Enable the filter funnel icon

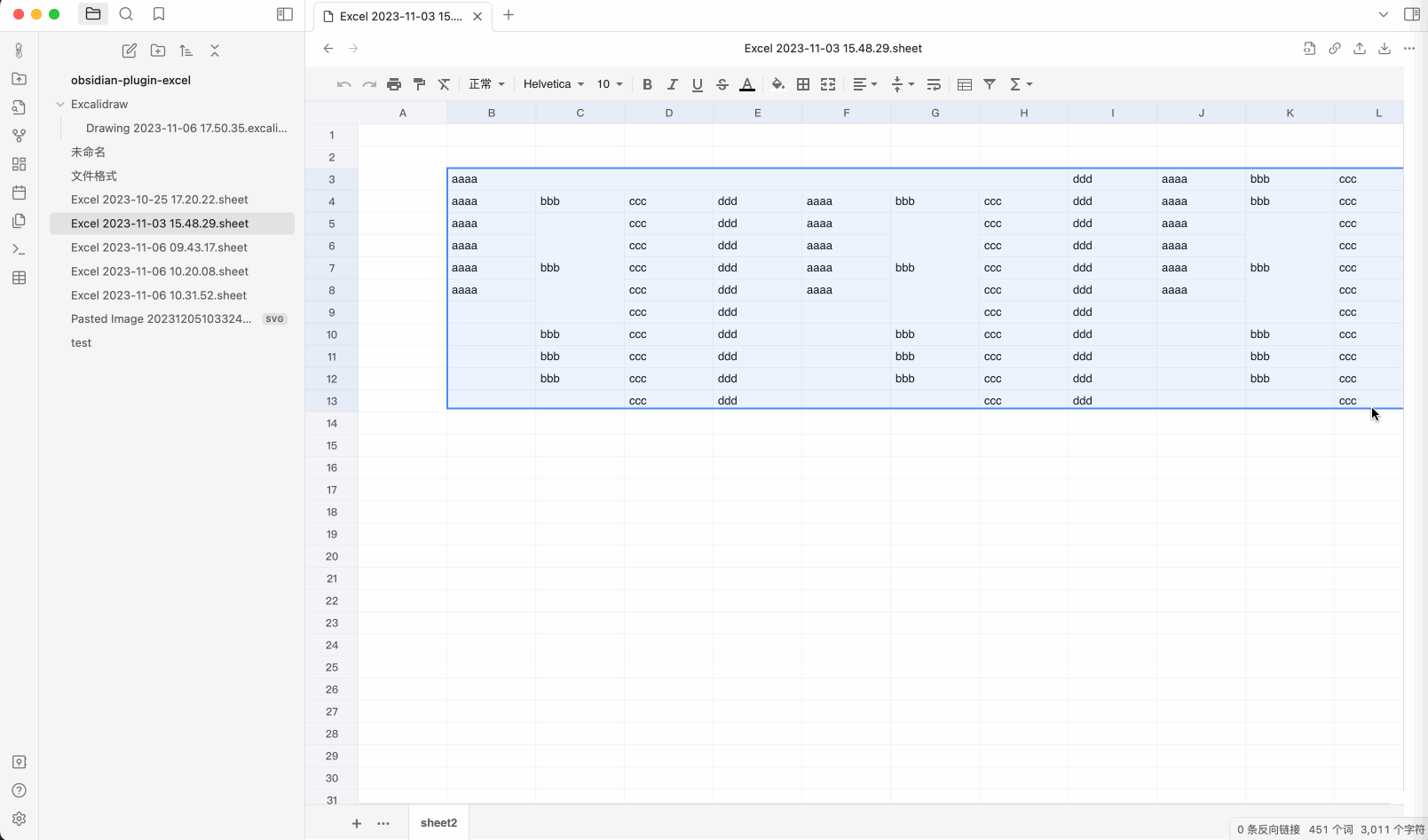tap(990, 84)
